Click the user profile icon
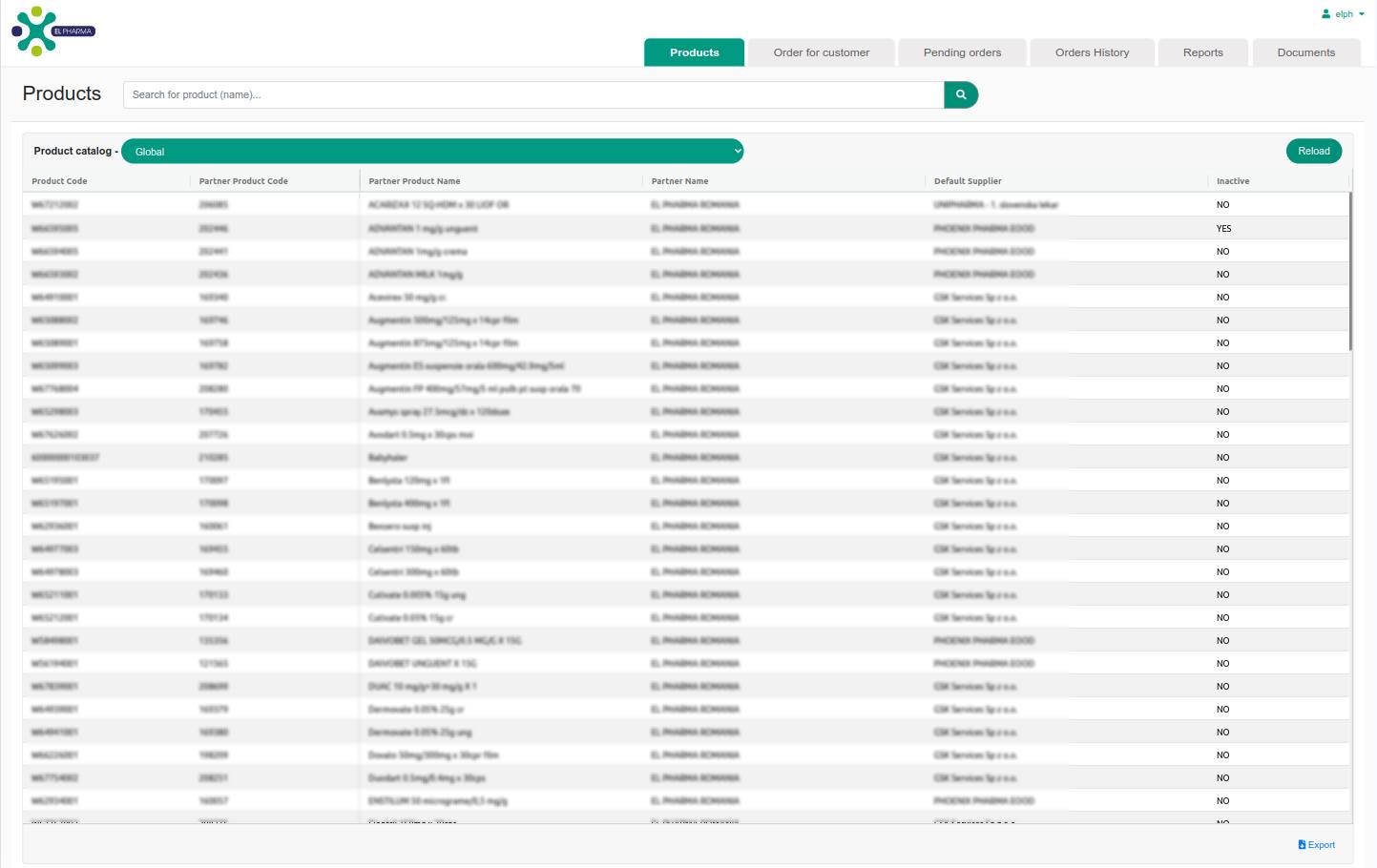Viewport: 1377px width, 868px height. pyautogui.click(x=1325, y=14)
